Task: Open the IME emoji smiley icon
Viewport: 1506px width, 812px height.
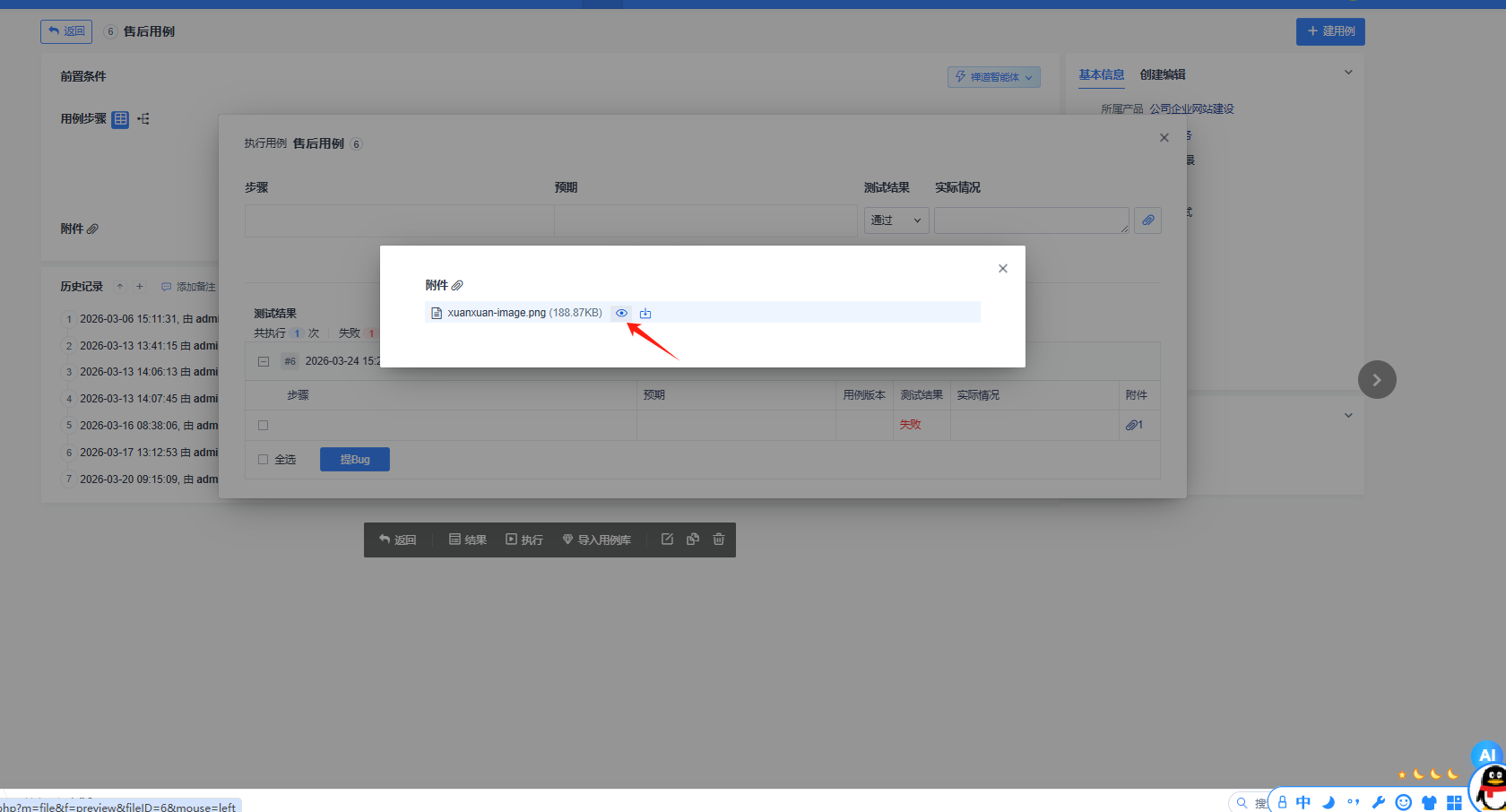Action: pos(1404,802)
